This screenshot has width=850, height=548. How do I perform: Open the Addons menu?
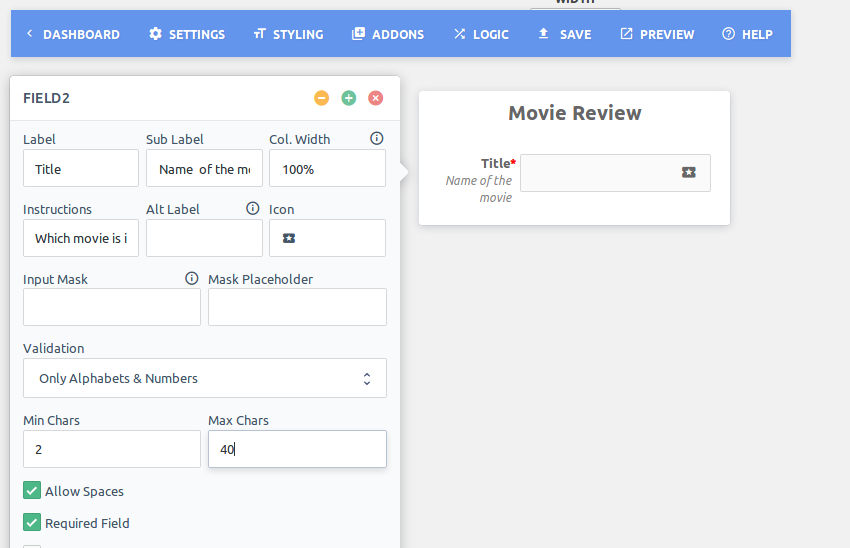pos(388,34)
